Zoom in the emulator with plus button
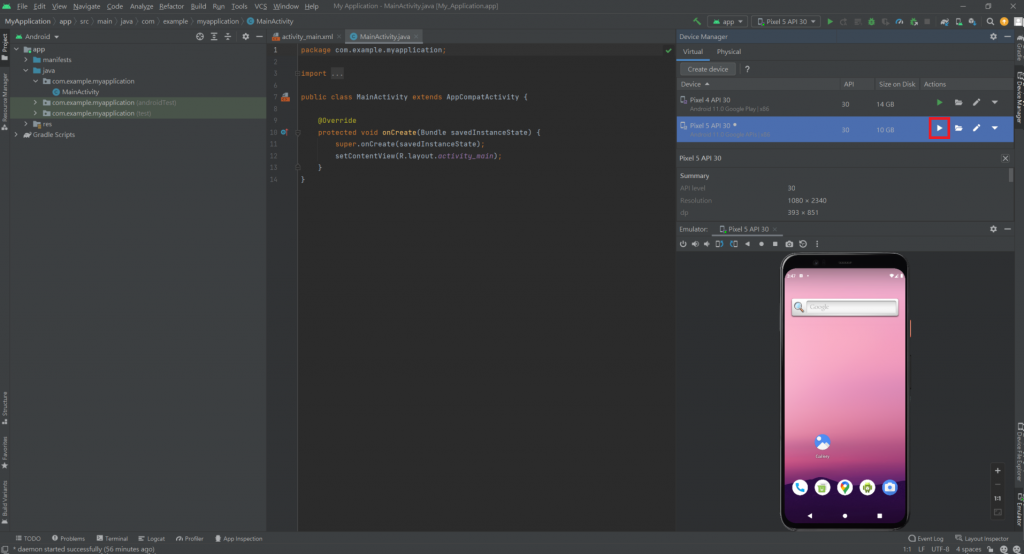 click(x=997, y=470)
